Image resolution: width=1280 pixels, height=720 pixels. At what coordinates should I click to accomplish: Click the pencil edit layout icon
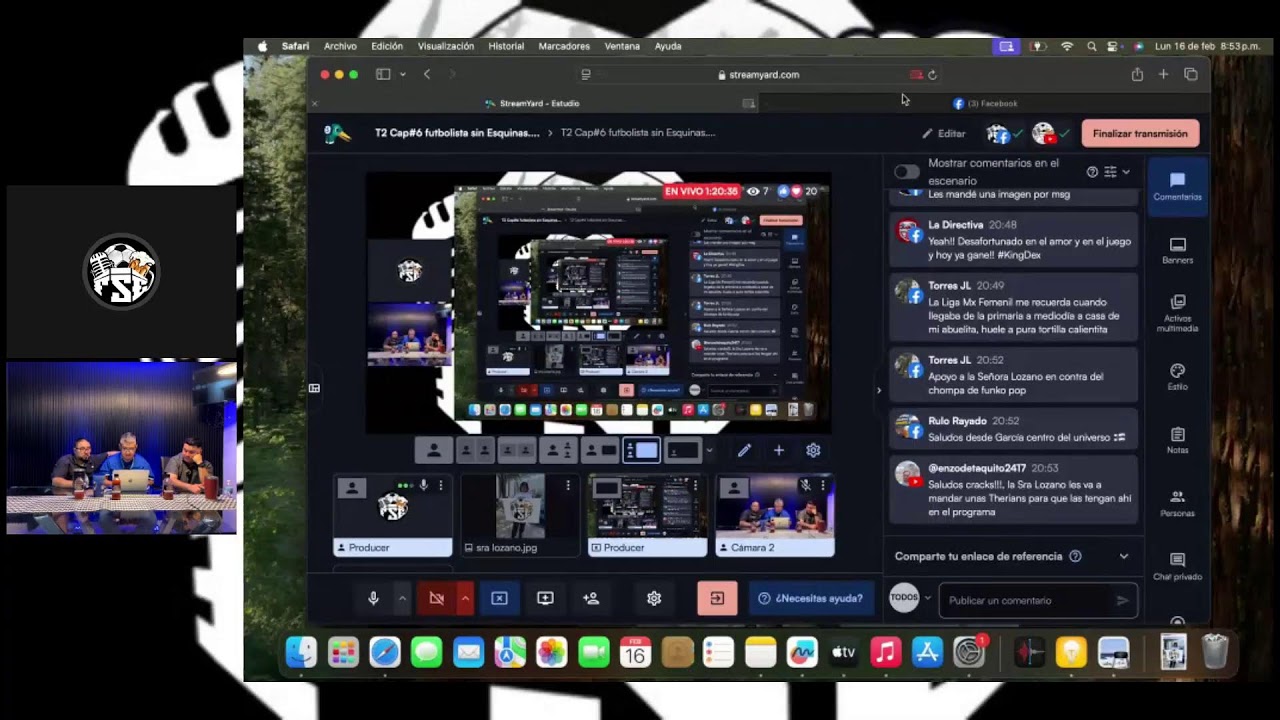click(744, 451)
